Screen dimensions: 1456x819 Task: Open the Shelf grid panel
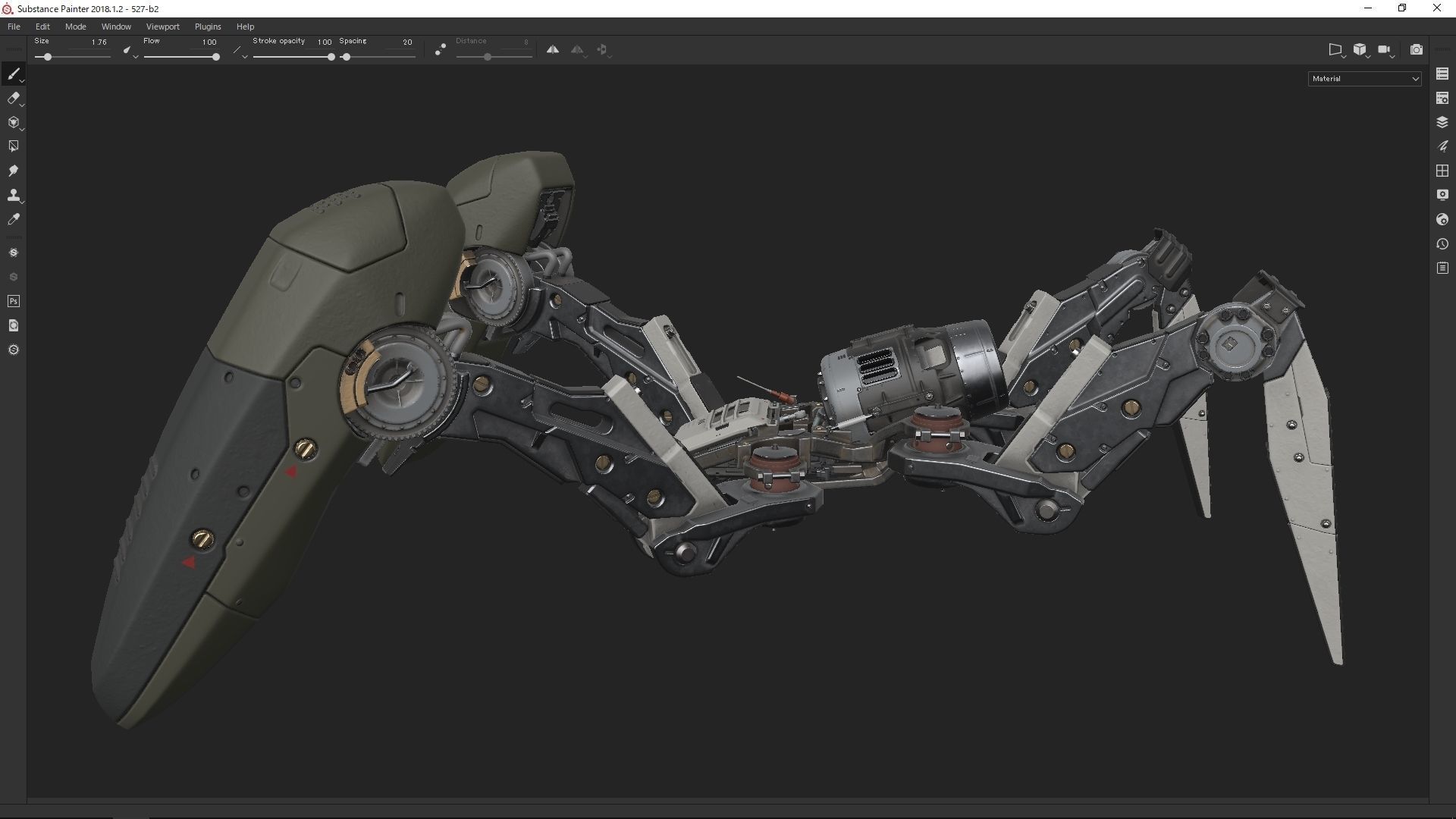(1442, 171)
